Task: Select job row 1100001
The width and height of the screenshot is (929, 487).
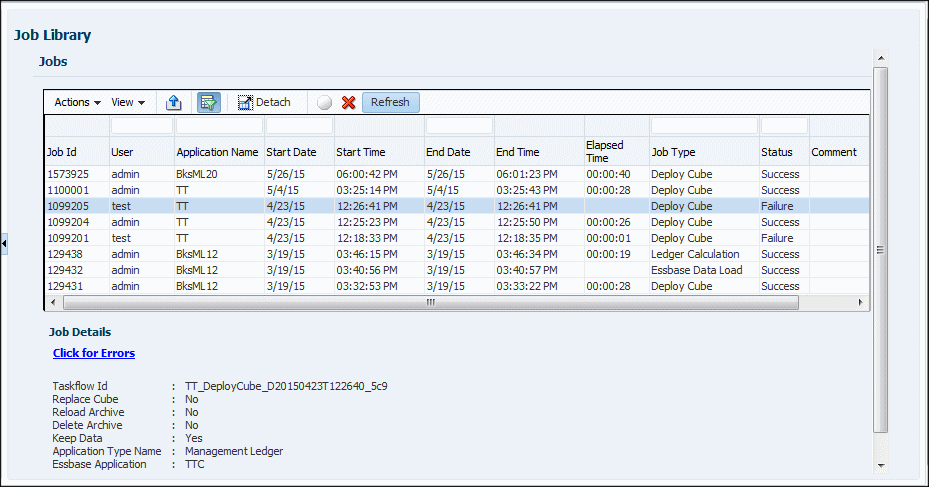Action: [457, 190]
